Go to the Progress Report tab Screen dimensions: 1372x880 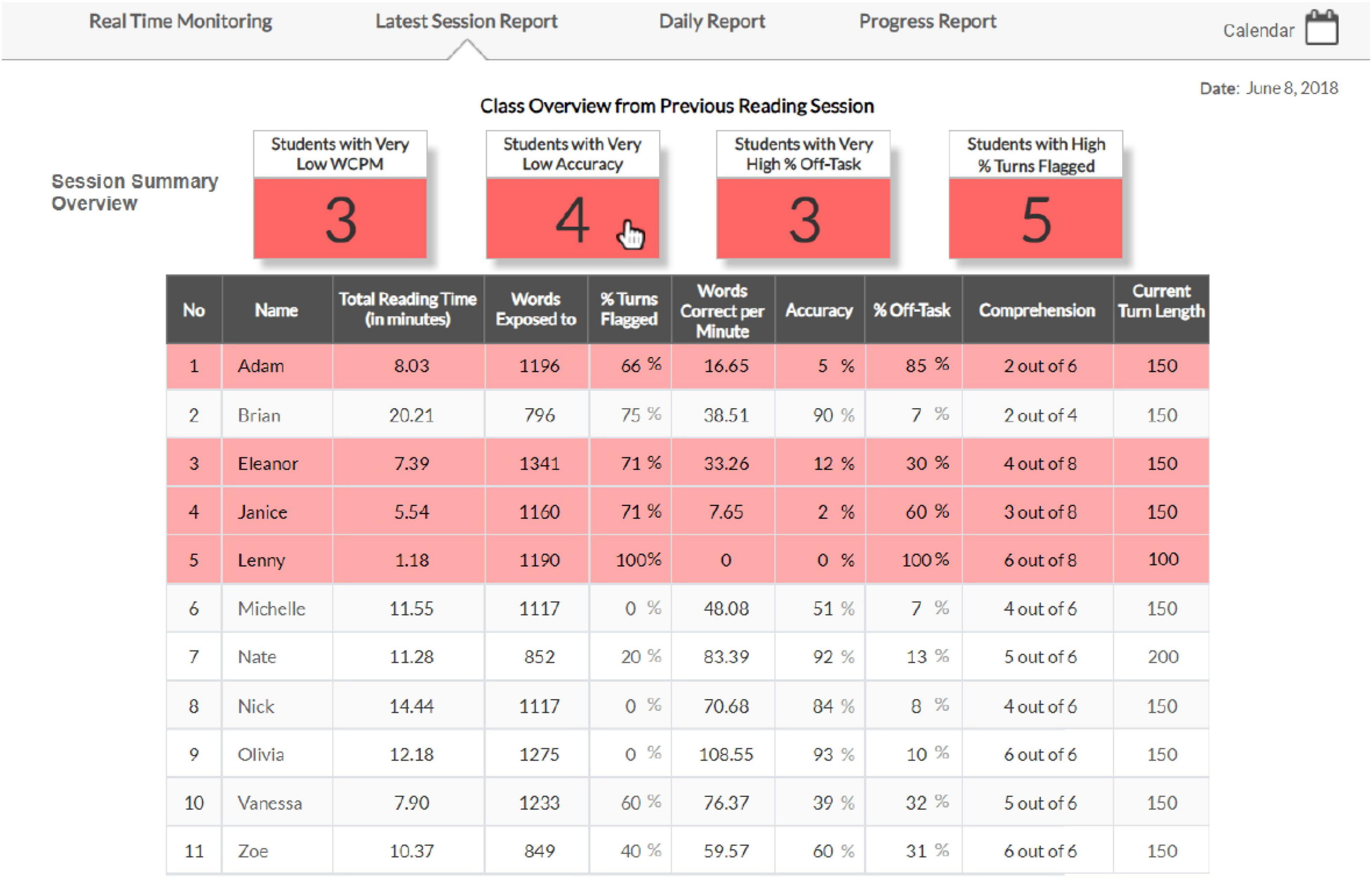(x=928, y=21)
